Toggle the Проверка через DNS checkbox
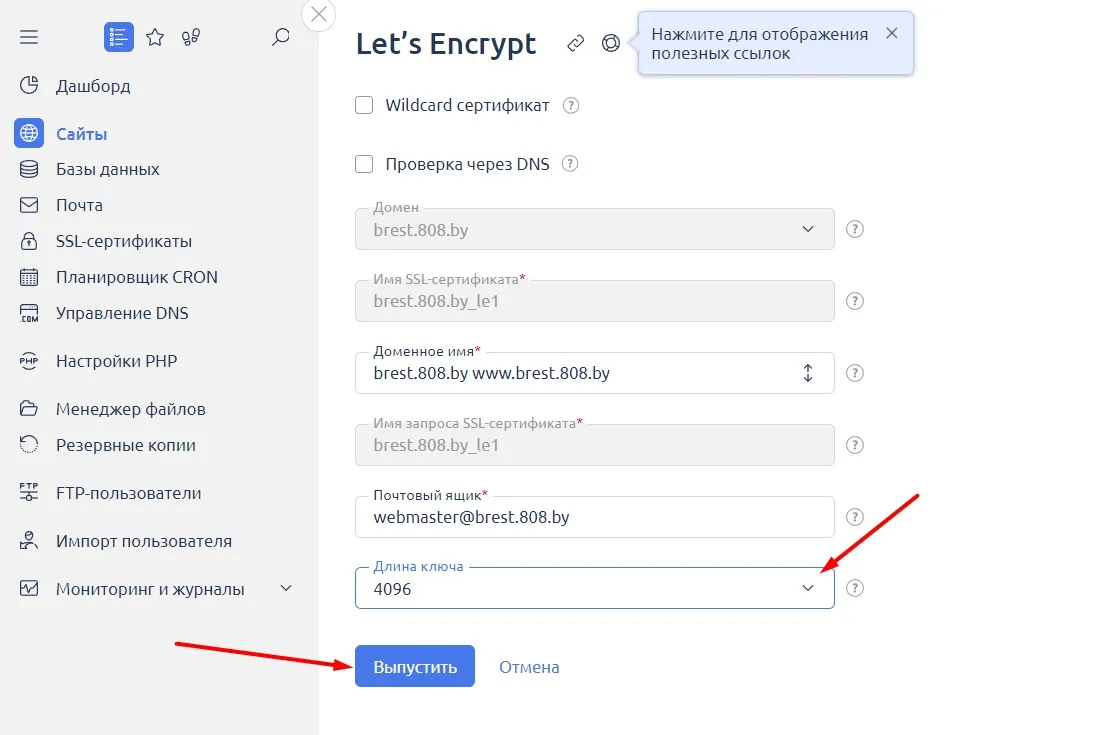 click(x=364, y=164)
